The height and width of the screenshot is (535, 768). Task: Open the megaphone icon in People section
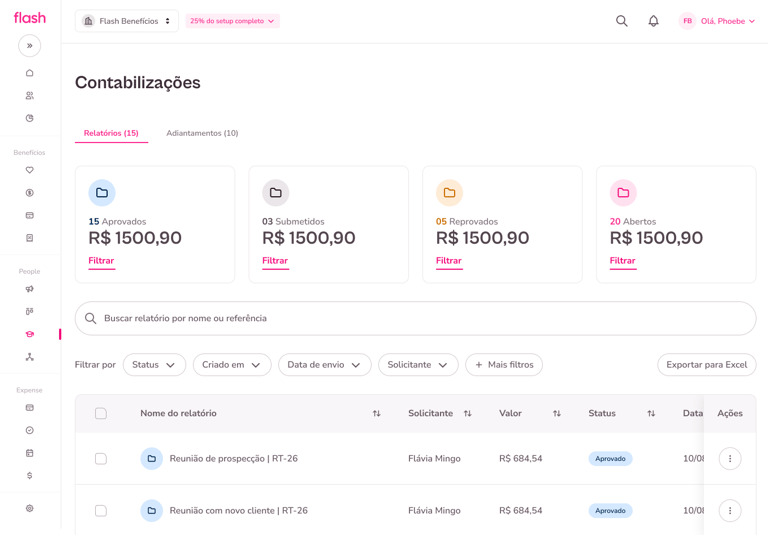(30, 289)
